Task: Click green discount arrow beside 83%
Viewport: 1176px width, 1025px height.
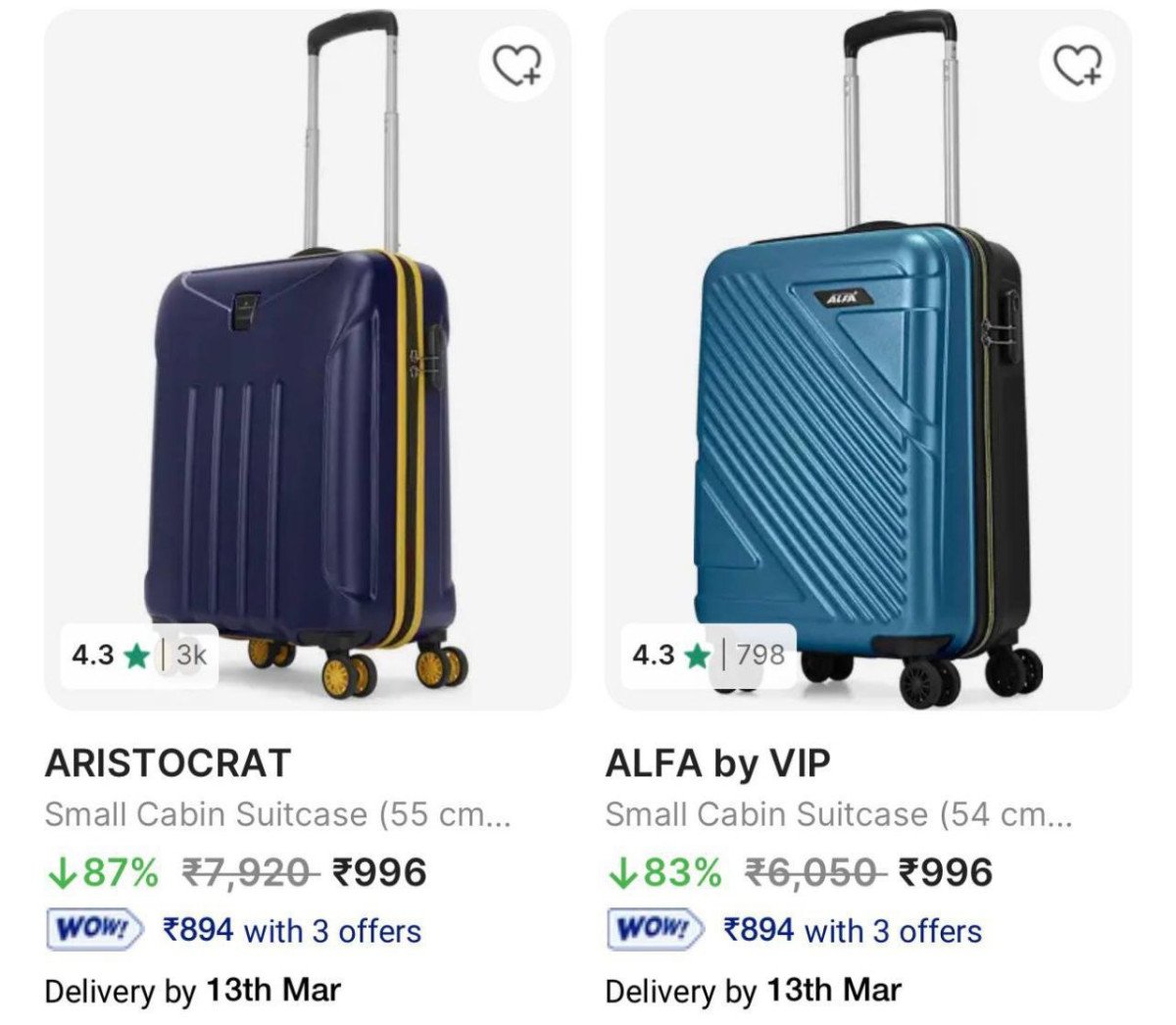Action: [x=621, y=872]
